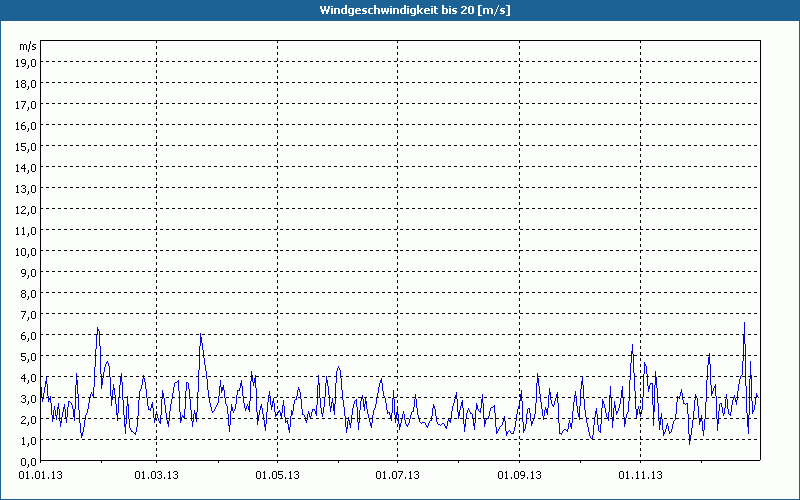Click the 10,0 y-axis value
This screenshot has width=800, height=500.
[26, 252]
